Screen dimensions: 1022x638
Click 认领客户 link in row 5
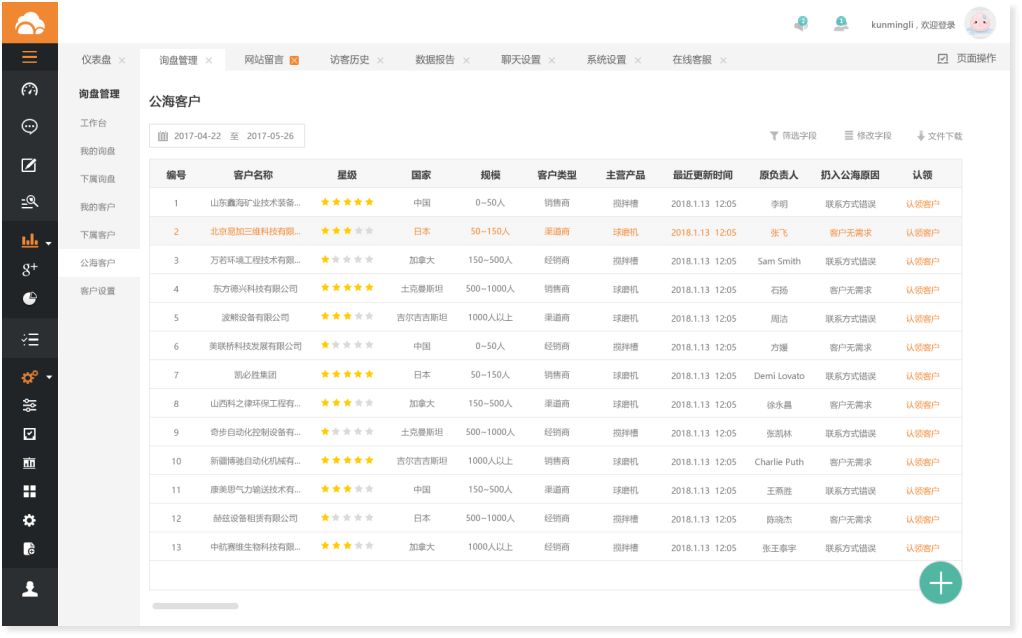[x=922, y=319]
